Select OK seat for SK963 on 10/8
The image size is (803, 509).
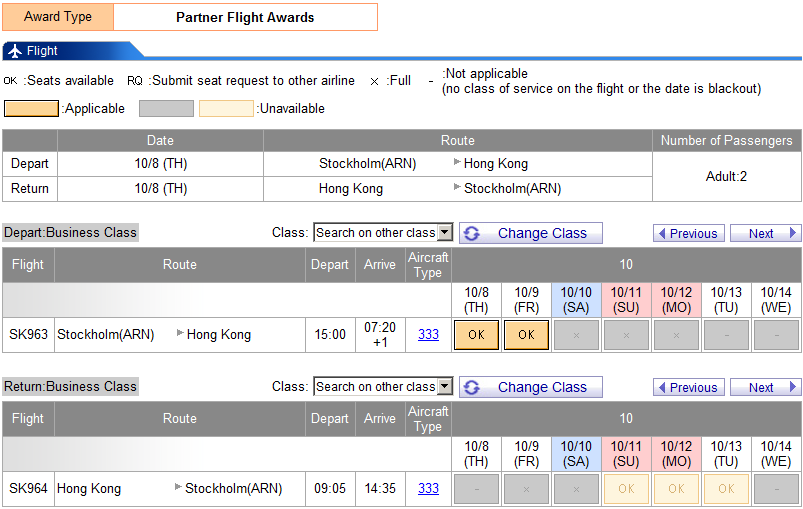(477, 335)
